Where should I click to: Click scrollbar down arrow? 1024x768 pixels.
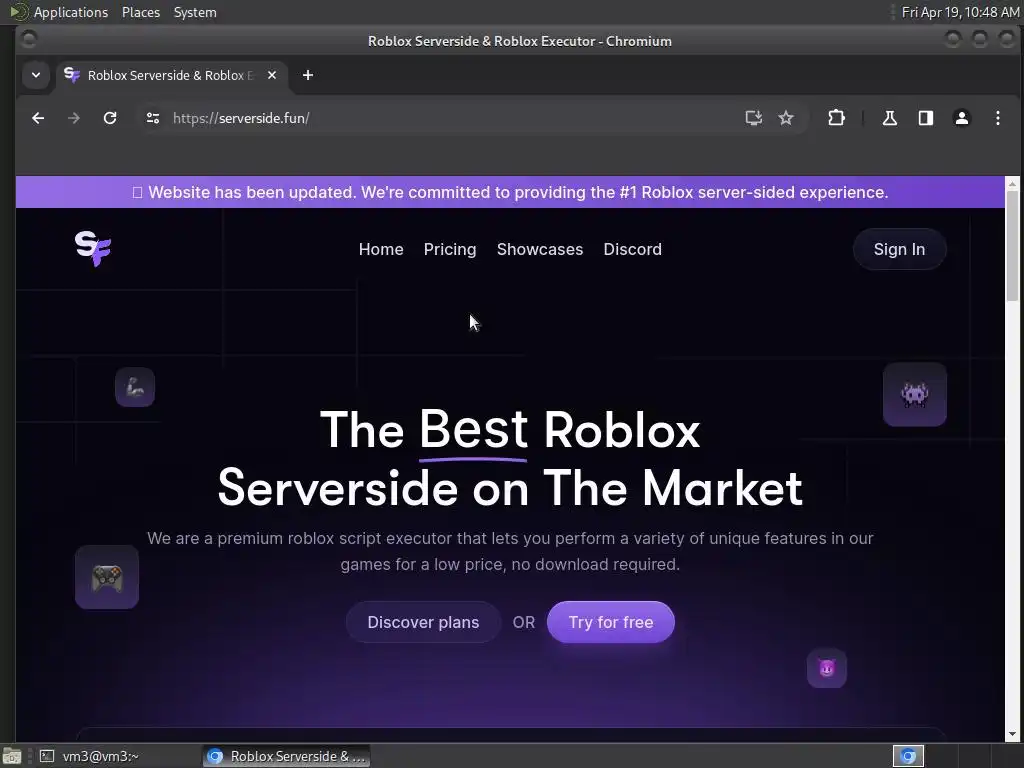click(1012, 734)
